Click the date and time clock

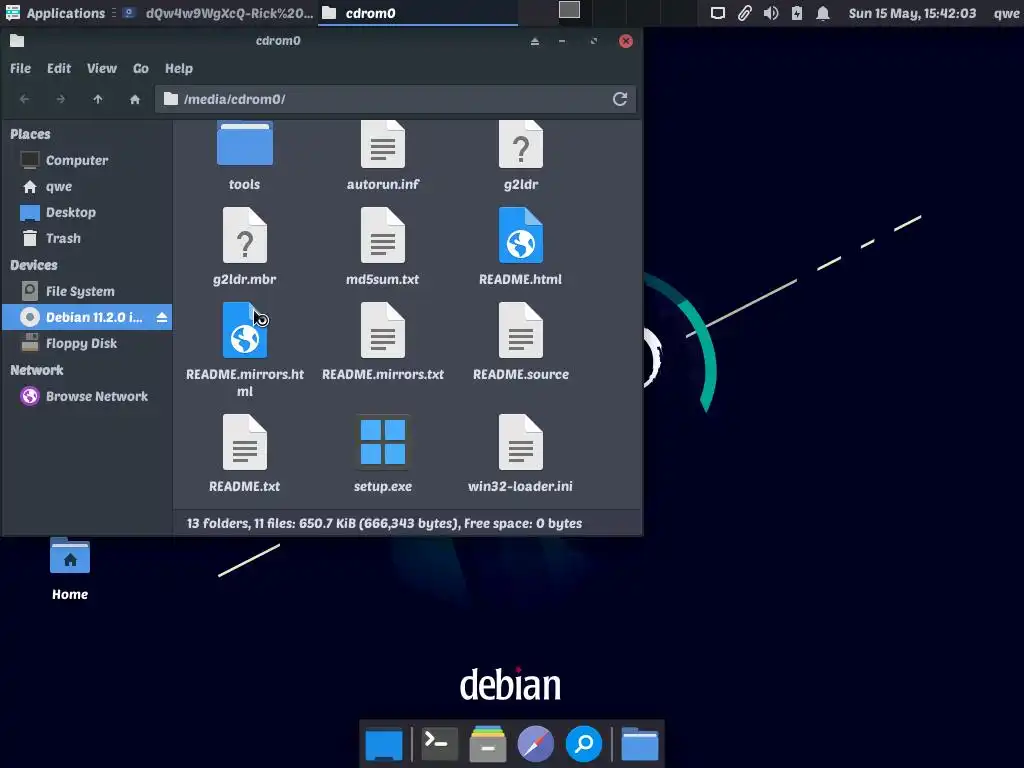coord(912,13)
